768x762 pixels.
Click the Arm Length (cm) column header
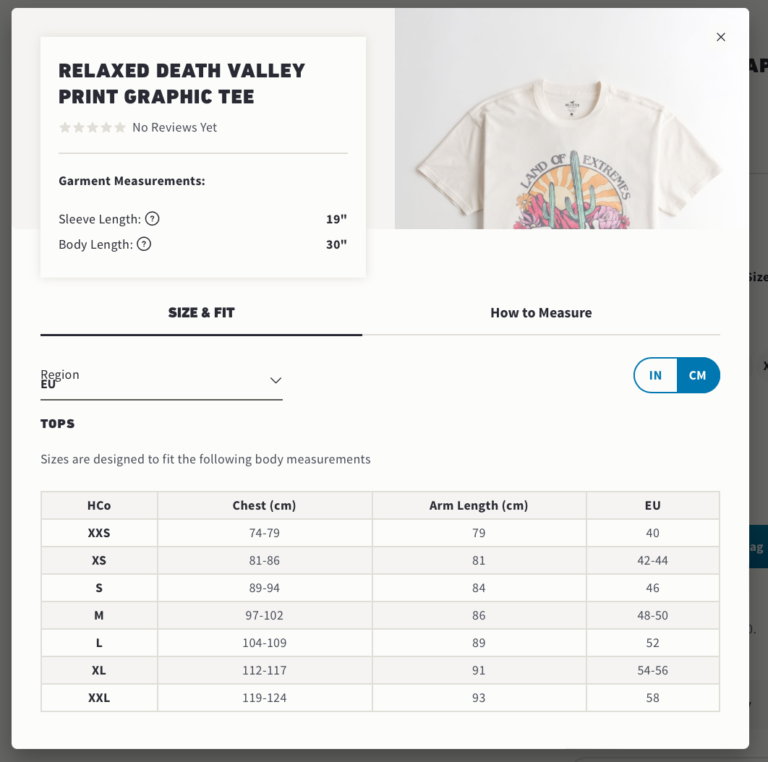tap(479, 506)
